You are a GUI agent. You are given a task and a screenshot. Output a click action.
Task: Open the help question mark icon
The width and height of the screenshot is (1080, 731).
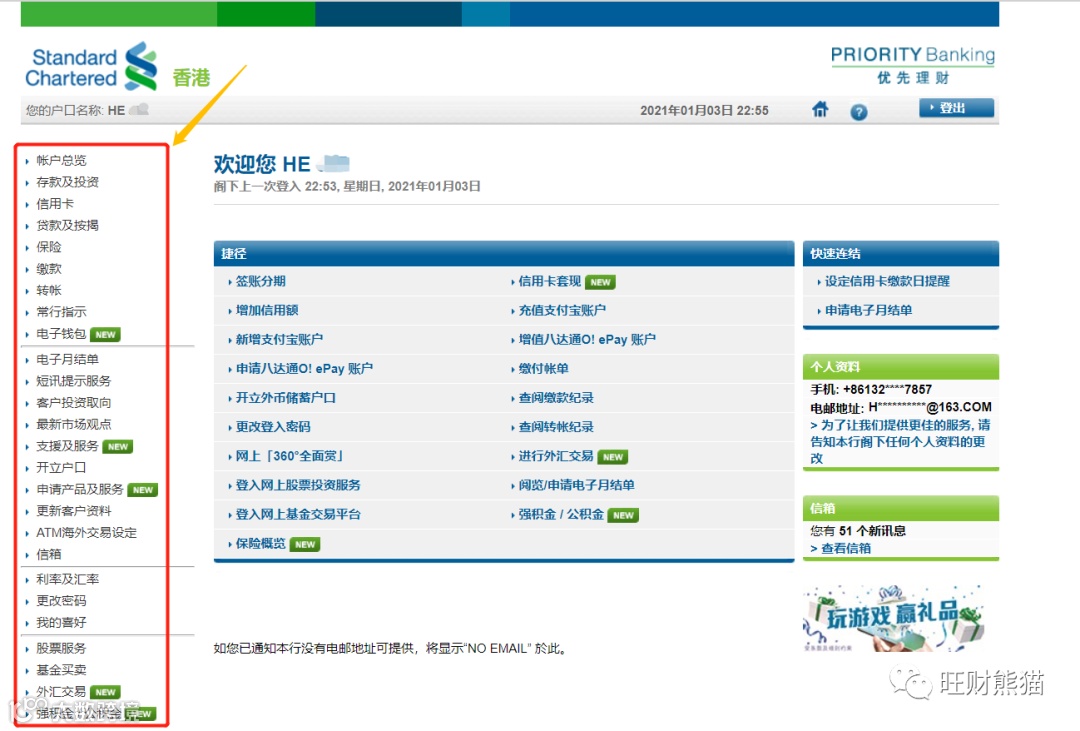point(858,112)
